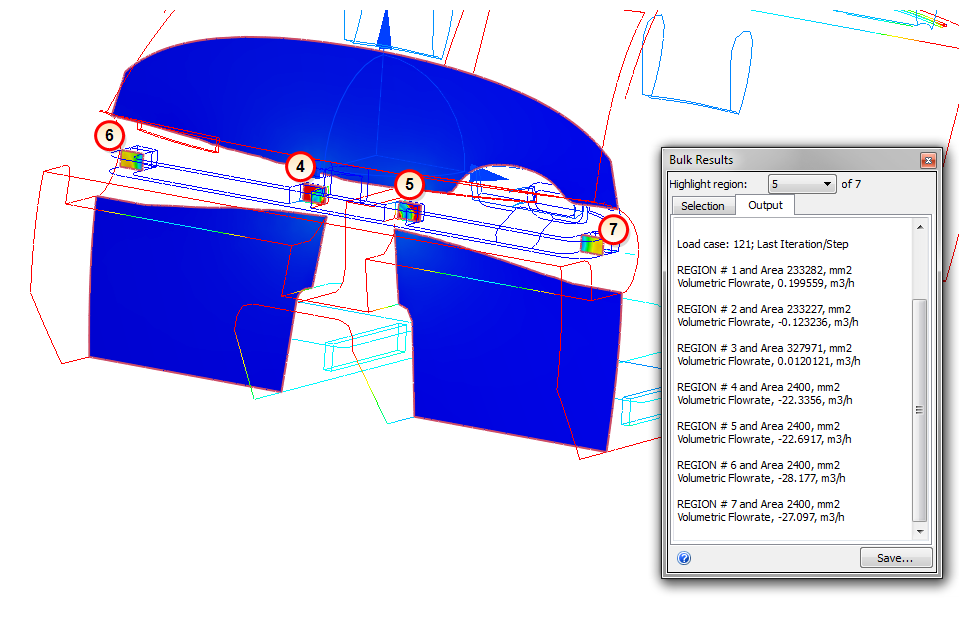
Task: Click the output panel scrollbar thumb
Action: pyautogui.click(x=920, y=410)
